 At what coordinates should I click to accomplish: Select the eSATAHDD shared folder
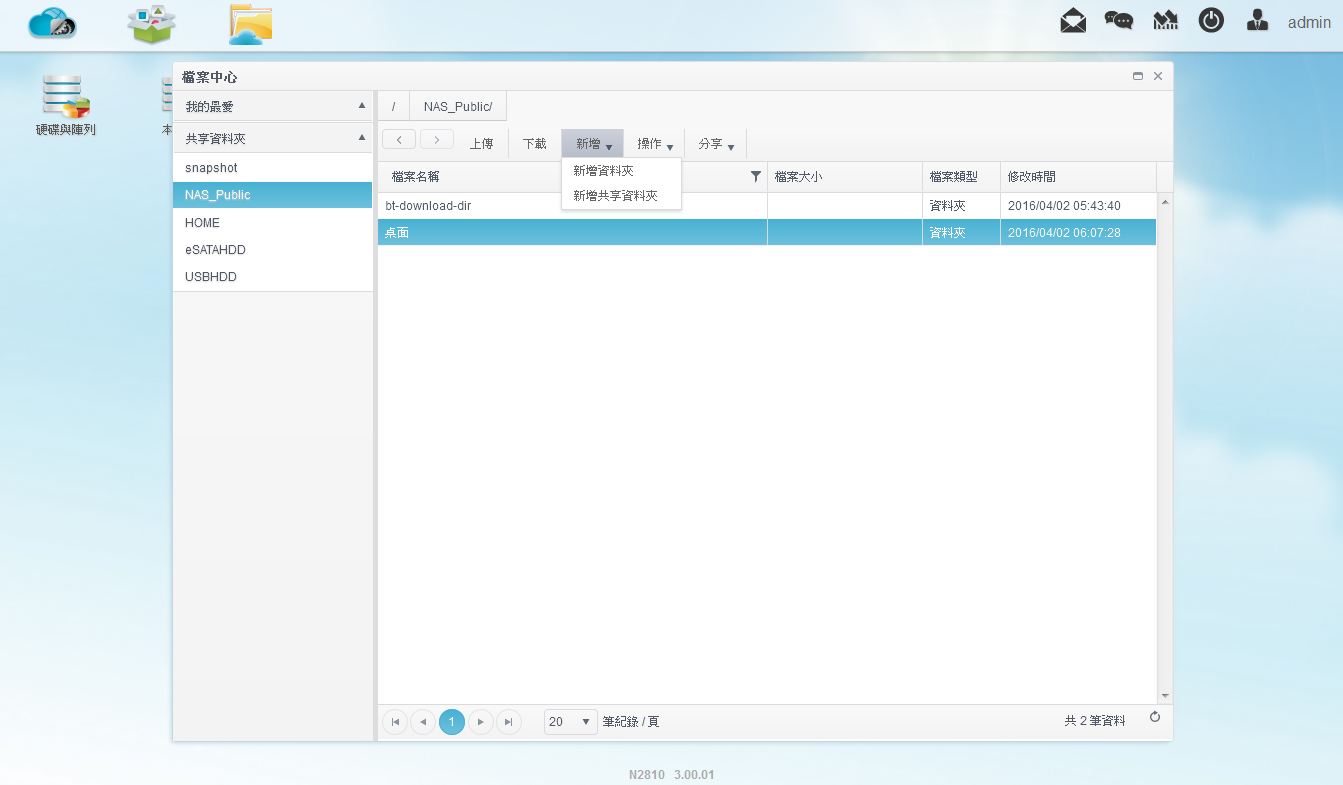point(272,250)
